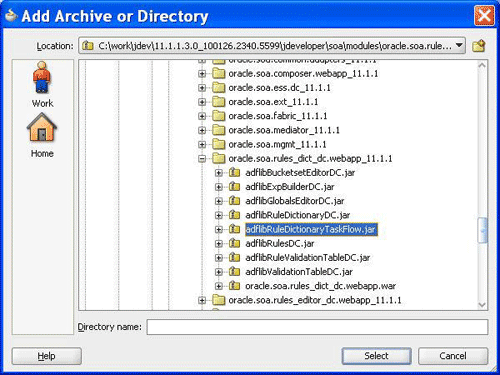Image resolution: width=500 pixels, height=375 pixels.
Task: Click folder icon of oracle.soa.rules_dict_dc.webapp_11.1.1
Action: click(218, 159)
